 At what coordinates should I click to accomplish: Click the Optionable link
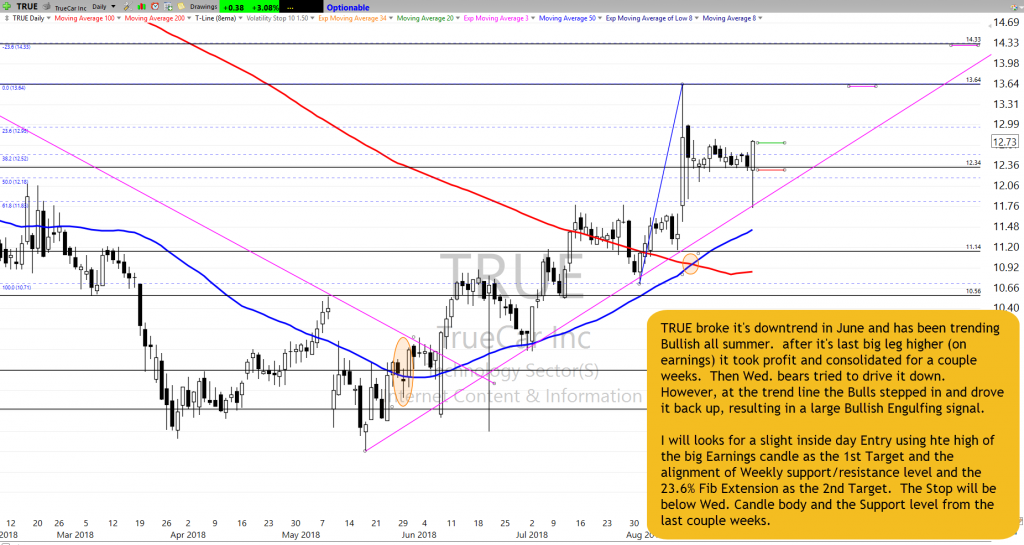point(347,8)
